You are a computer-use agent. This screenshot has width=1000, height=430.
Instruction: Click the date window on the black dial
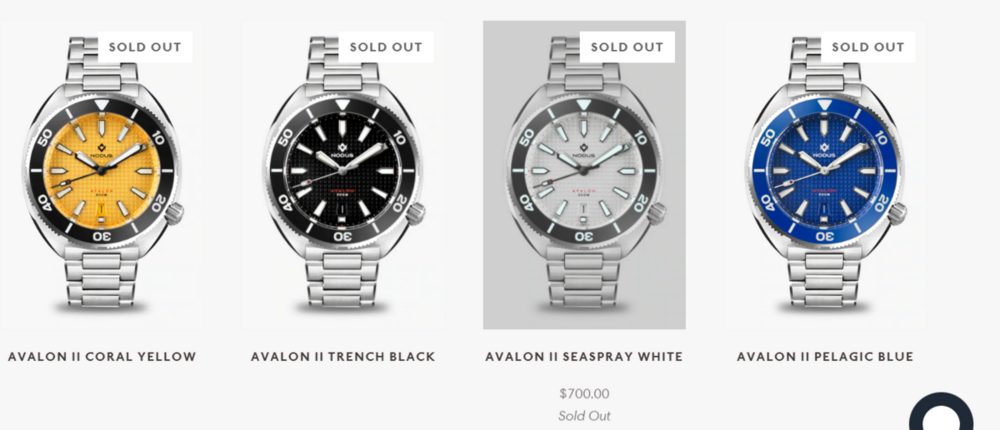[x=342, y=212]
